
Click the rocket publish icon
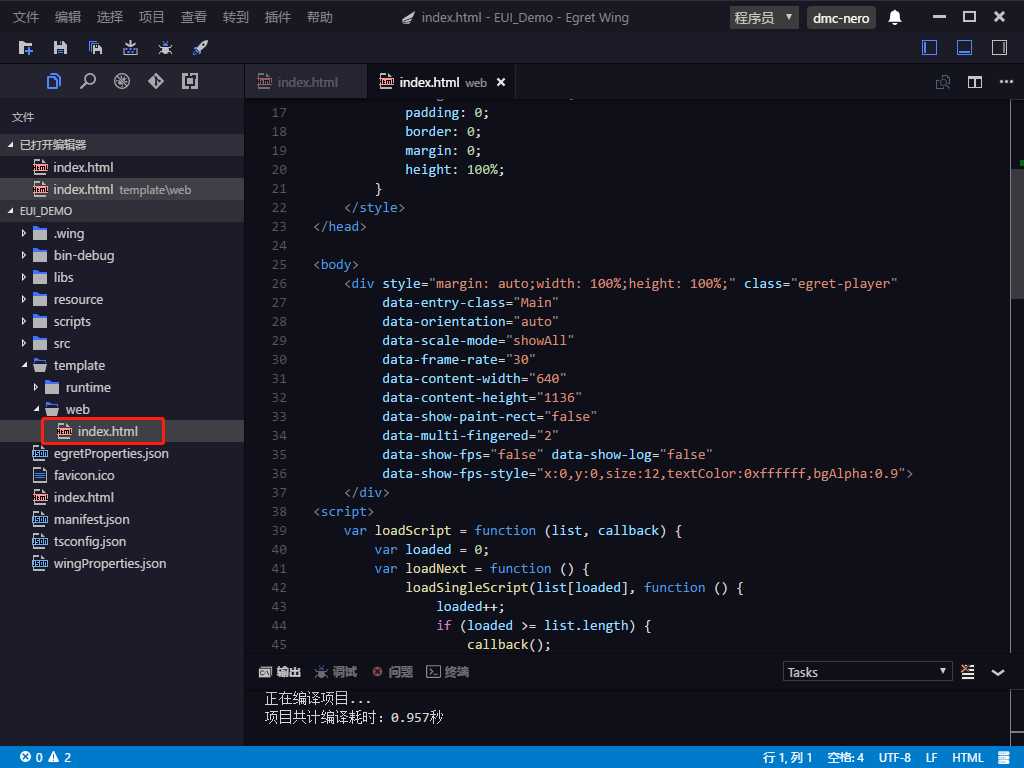tap(200, 48)
